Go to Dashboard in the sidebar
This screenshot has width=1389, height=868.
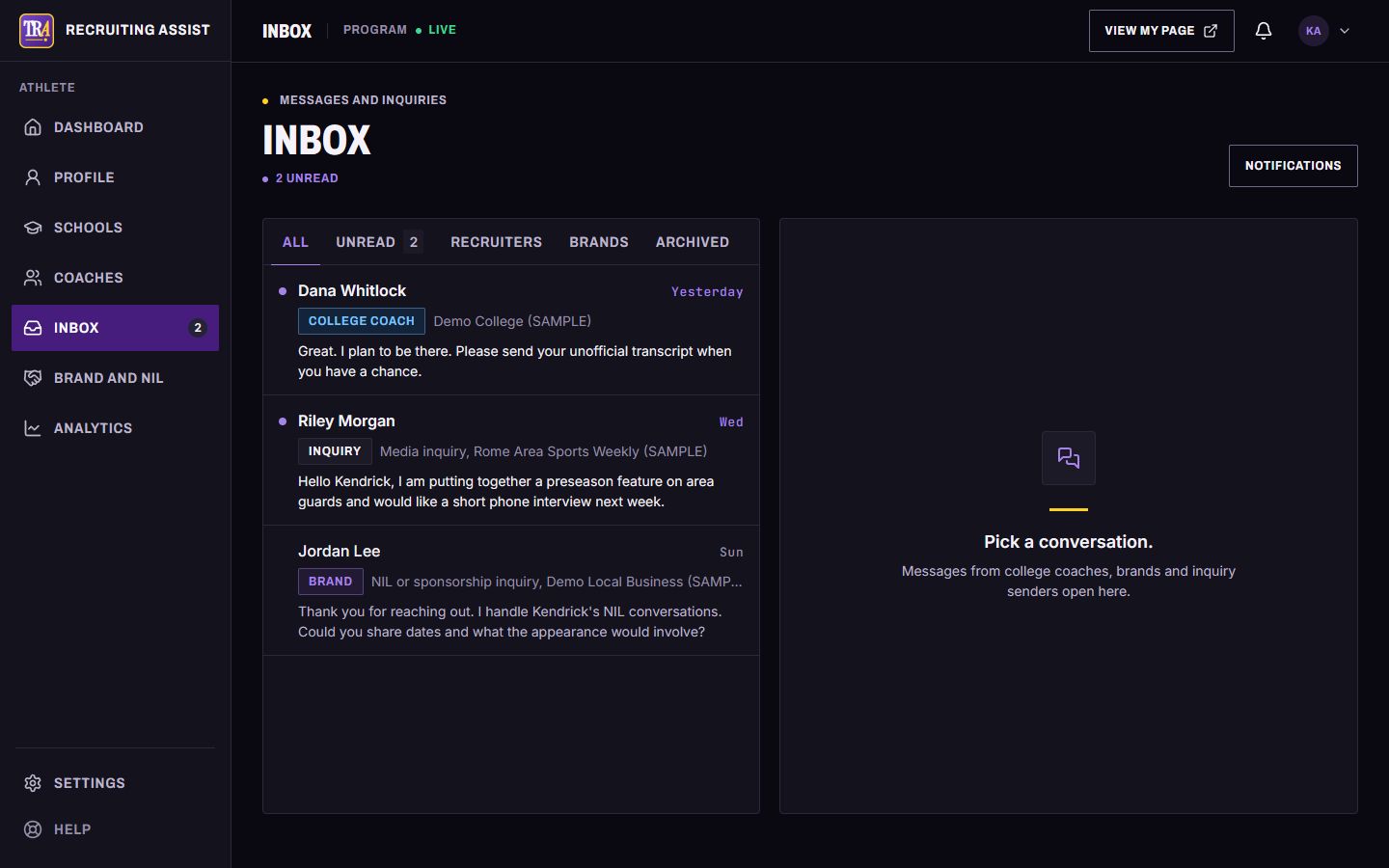[116, 127]
